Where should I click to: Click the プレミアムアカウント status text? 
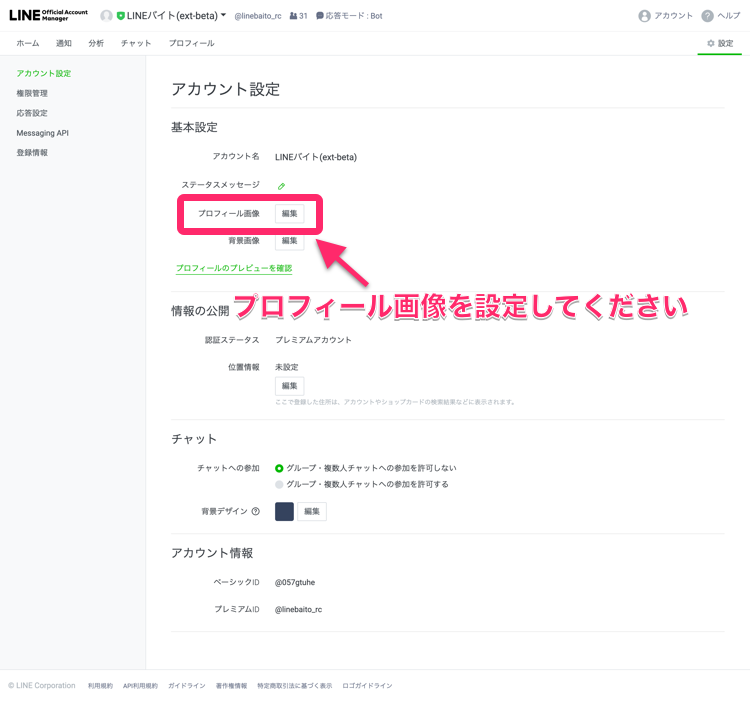(313, 340)
